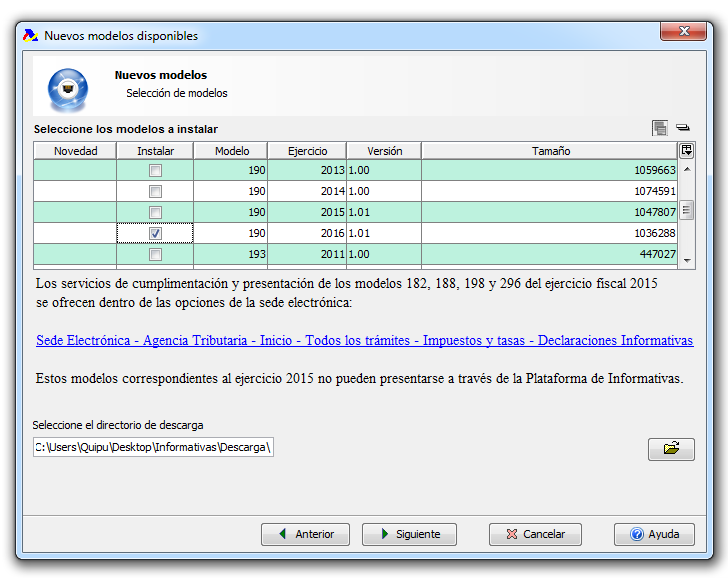Screen dimensions: 728x578
Task: Click the folder browse icon for download directory
Action: coord(671,449)
